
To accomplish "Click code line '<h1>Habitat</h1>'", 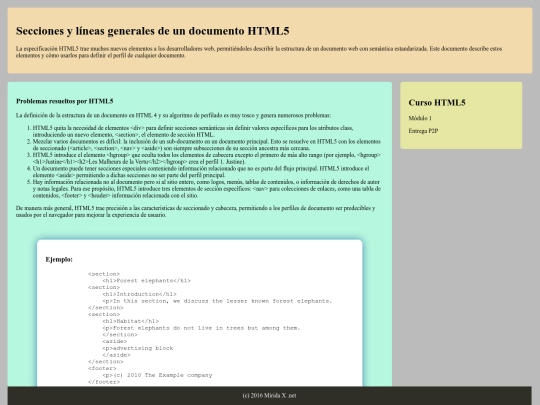I will coord(131,321).
